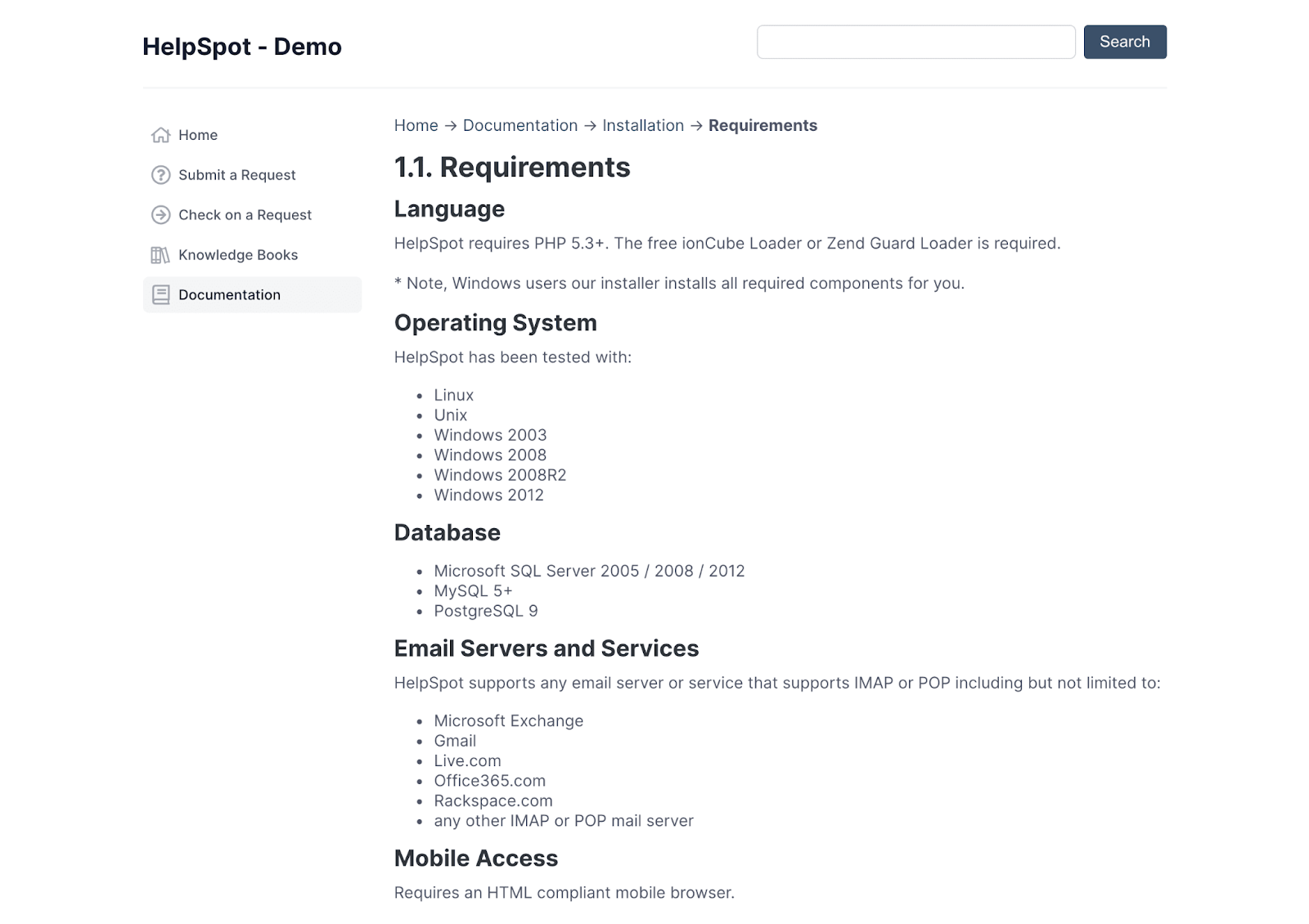Navigate to Documentation via the breadcrumb
Screen dimensions: 1309x924
click(520, 125)
